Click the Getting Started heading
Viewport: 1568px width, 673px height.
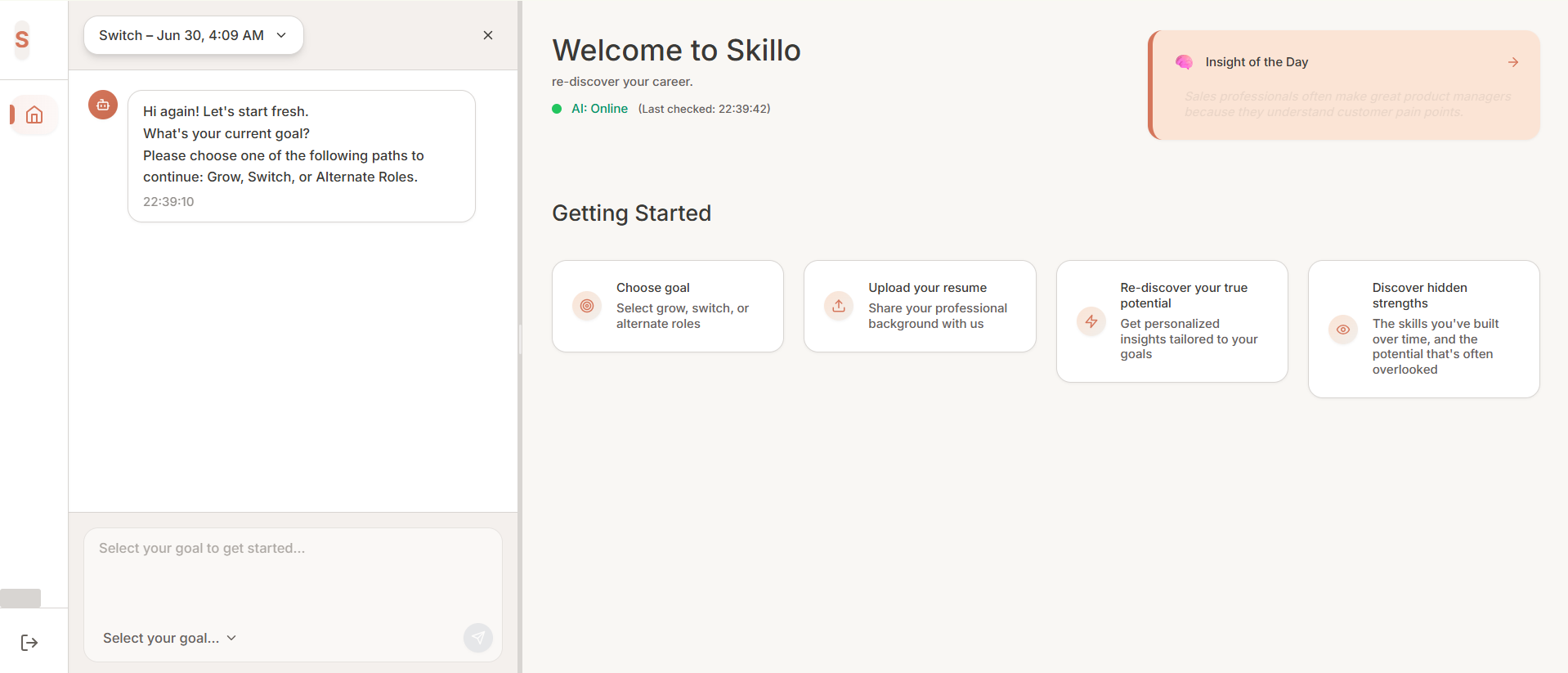click(631, 213)
